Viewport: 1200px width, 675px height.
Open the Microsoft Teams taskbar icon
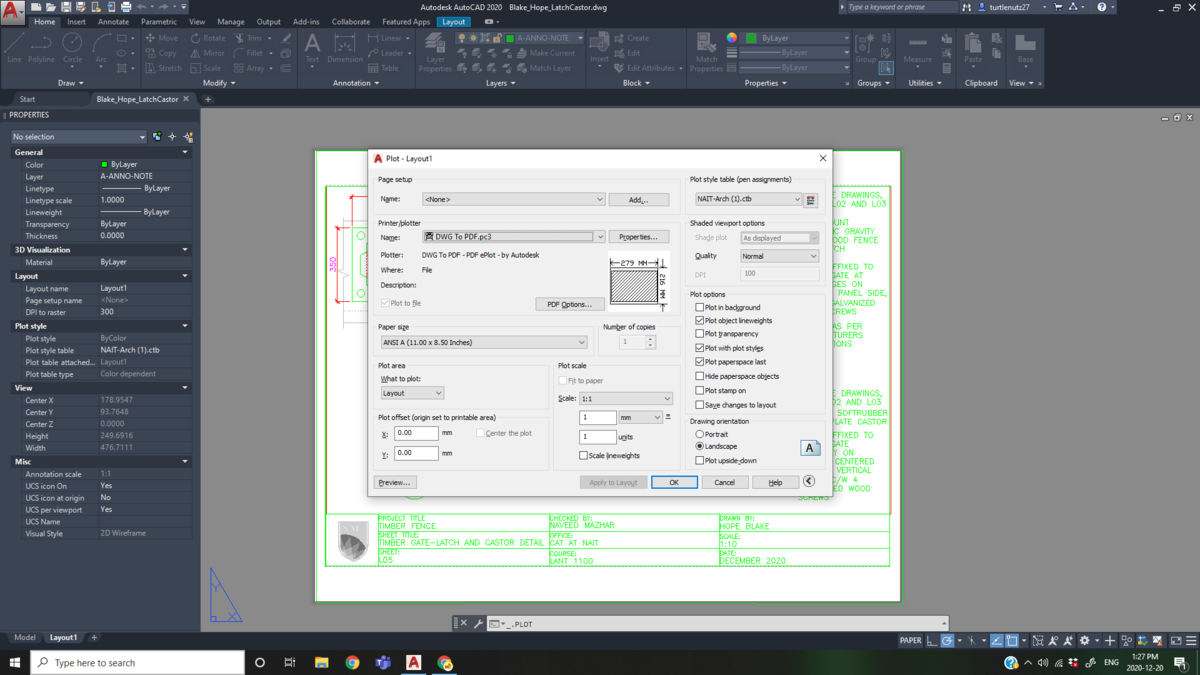tap(383, 663)
